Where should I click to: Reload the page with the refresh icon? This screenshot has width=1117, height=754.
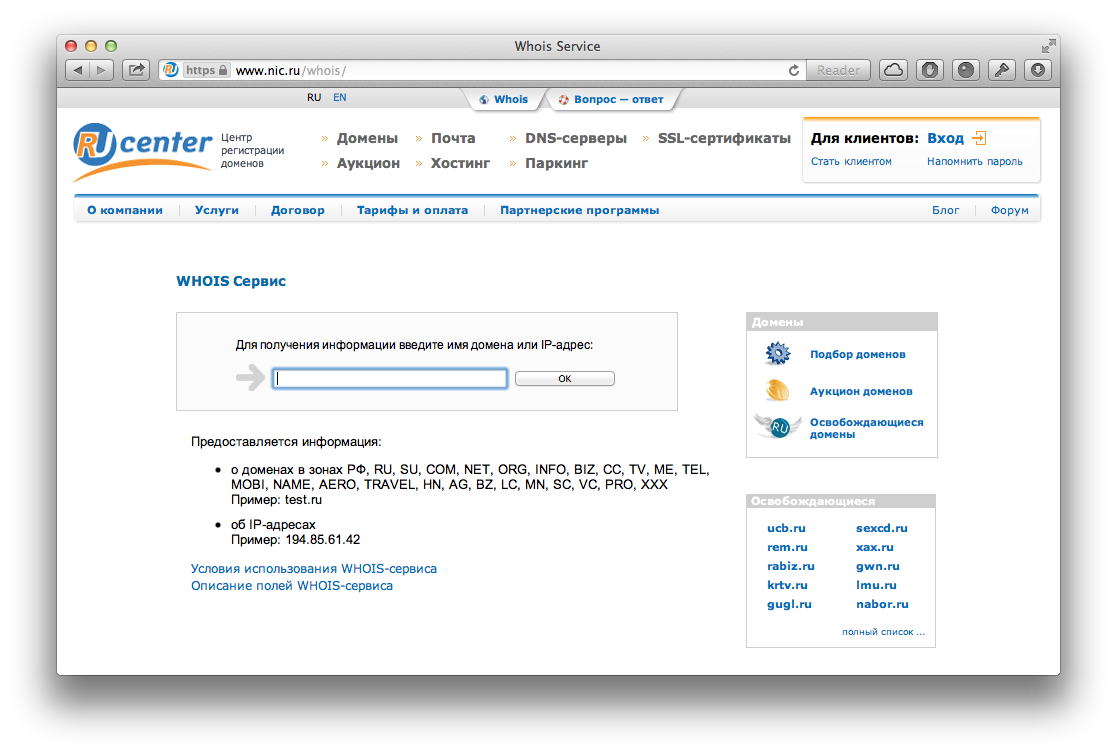coord(794,70)
